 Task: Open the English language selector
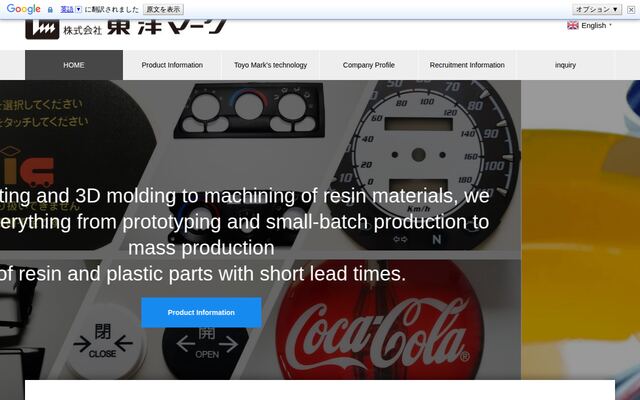click(590, 25)
